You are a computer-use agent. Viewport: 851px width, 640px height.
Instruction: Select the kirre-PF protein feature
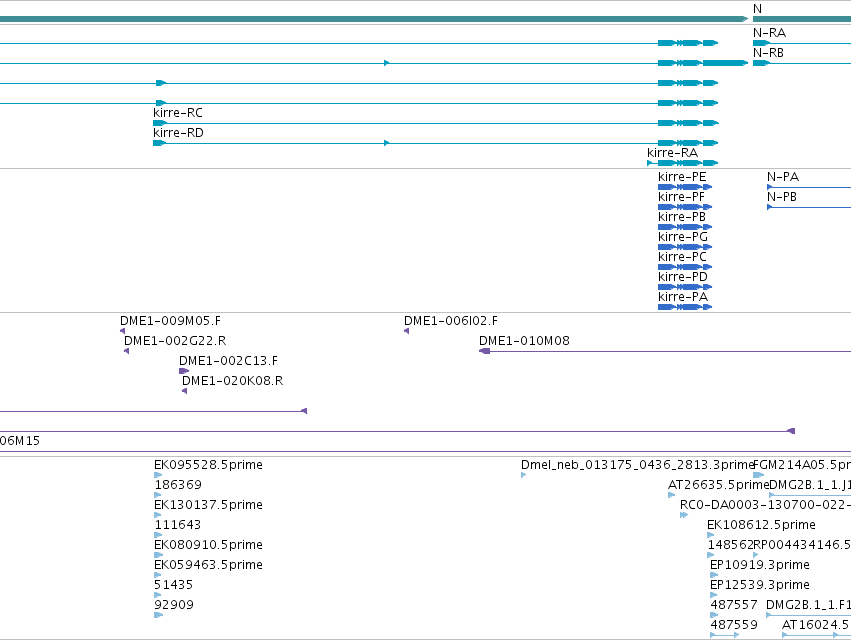coord(684,207)
